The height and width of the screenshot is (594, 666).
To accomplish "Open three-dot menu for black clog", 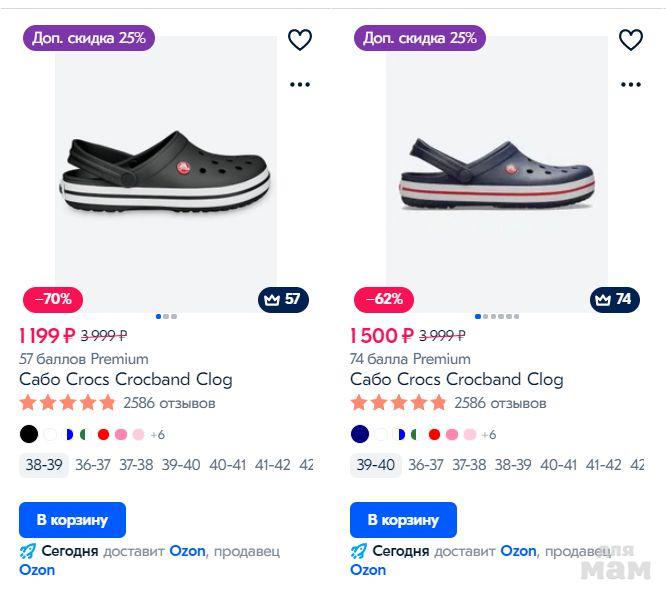I will (x=300, y=85).
